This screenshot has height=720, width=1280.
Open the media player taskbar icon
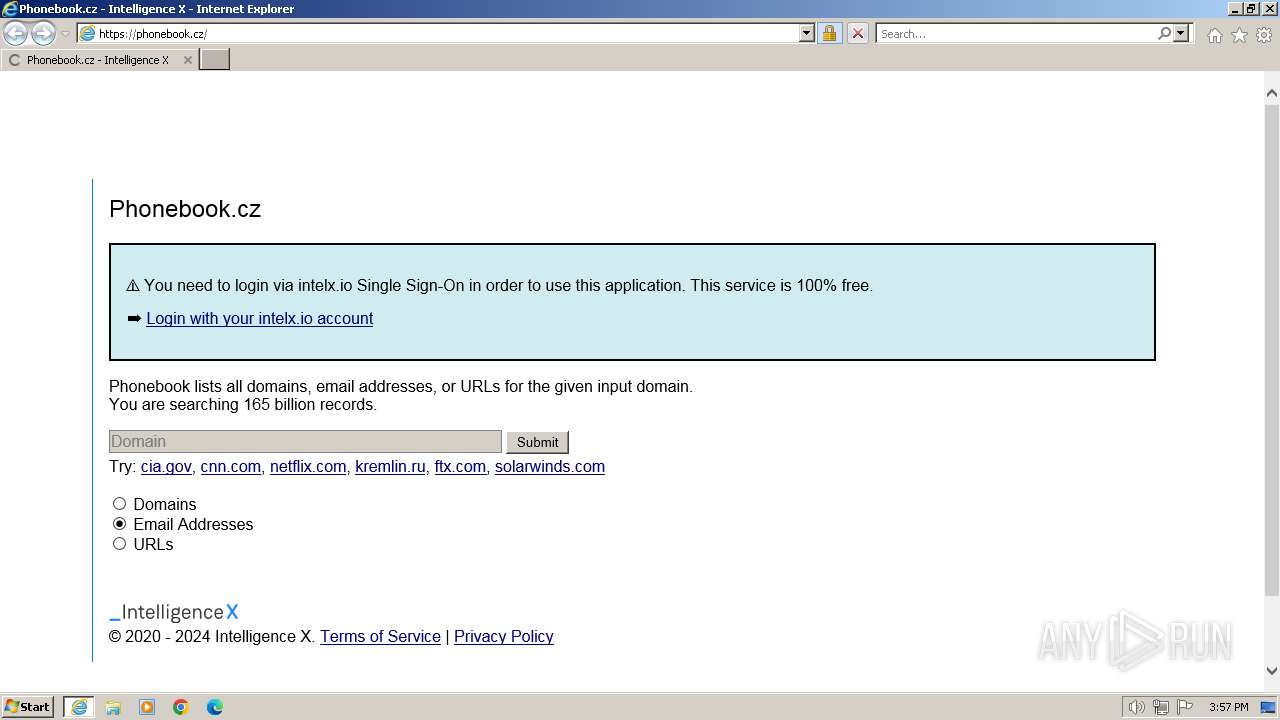pos(147,707)
